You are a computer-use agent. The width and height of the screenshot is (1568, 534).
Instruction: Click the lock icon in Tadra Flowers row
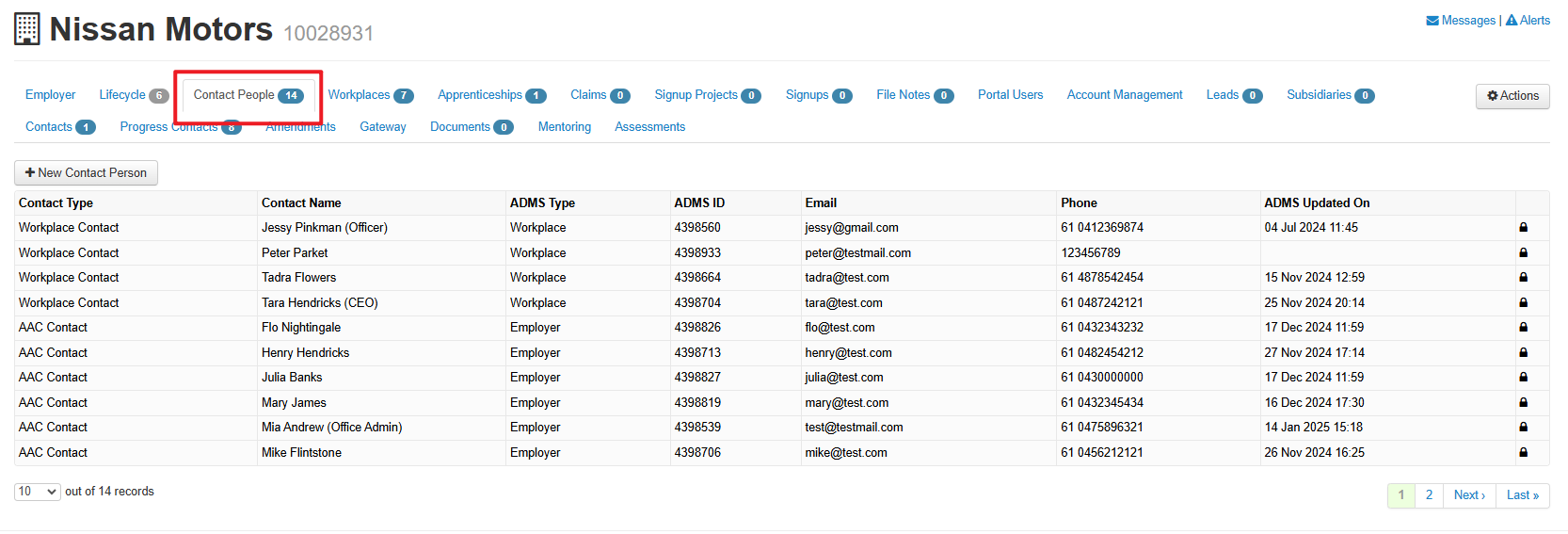click(x=1523, y=277)
